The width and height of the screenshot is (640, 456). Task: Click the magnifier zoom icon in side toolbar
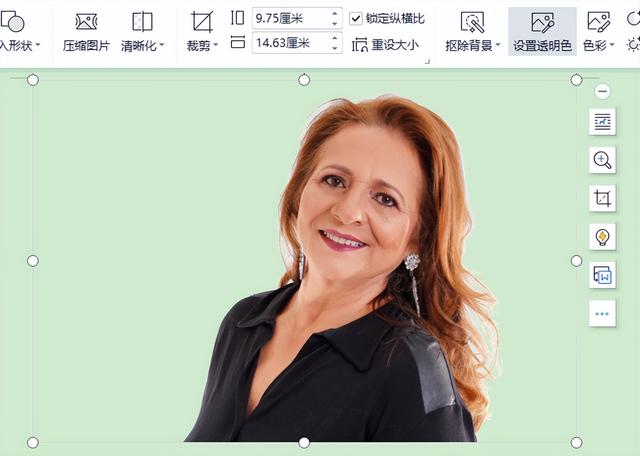click(602, 160)
